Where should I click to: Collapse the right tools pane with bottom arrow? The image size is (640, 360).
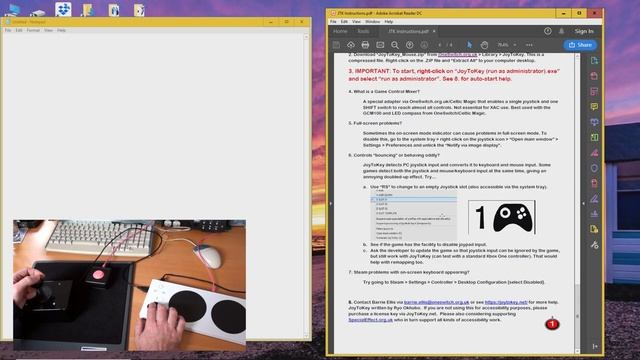(595, 346)
